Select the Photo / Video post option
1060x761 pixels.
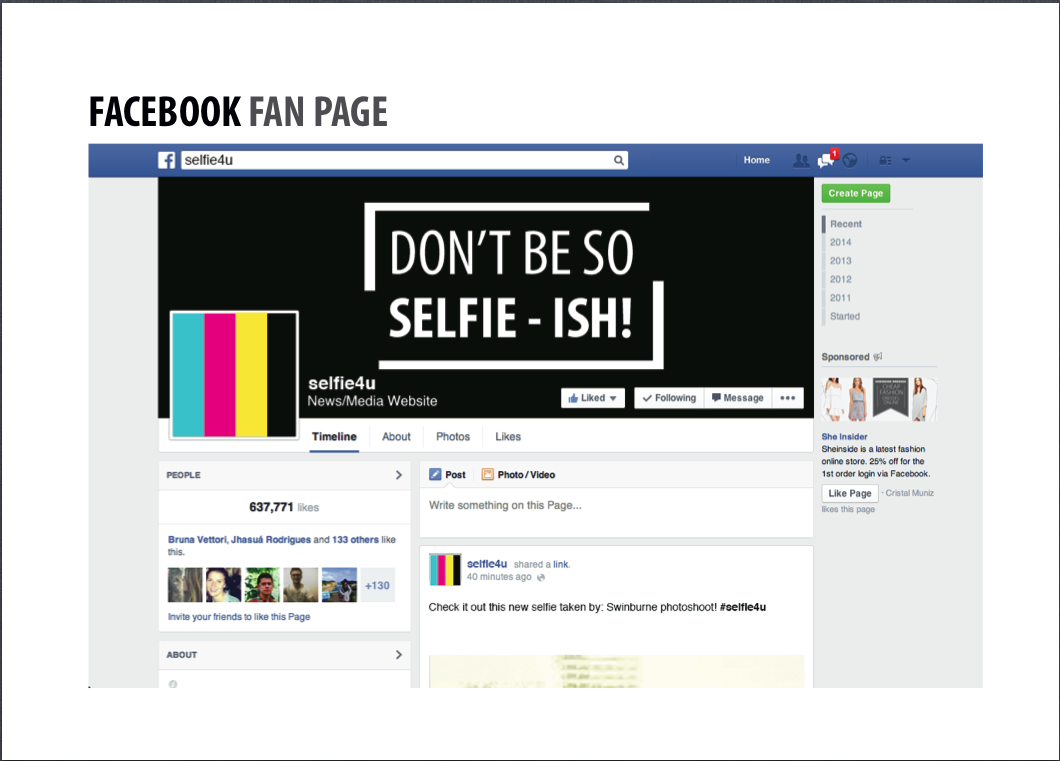(x=518, y=475)
